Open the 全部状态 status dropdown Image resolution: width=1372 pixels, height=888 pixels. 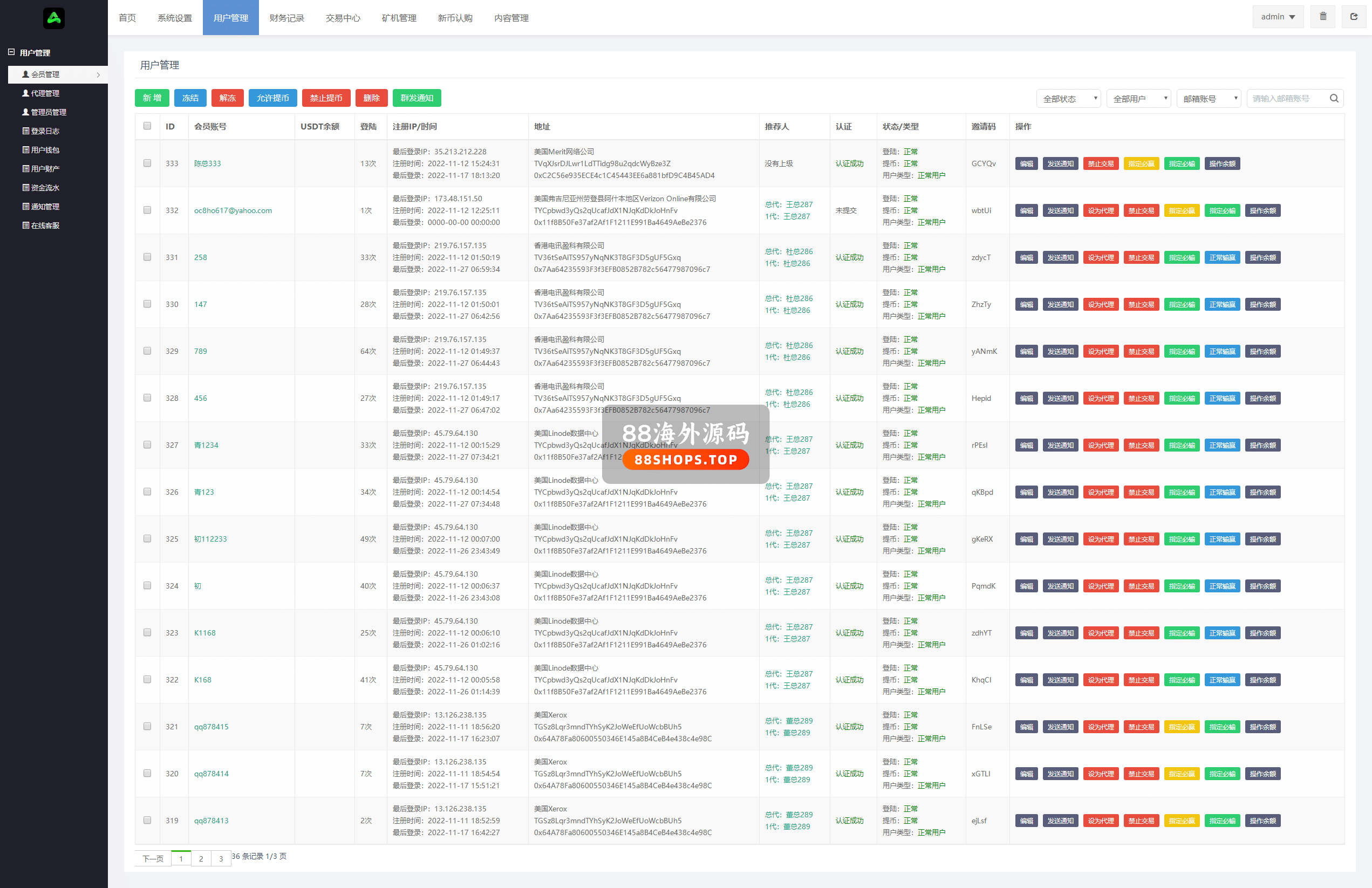[1068, 99]
